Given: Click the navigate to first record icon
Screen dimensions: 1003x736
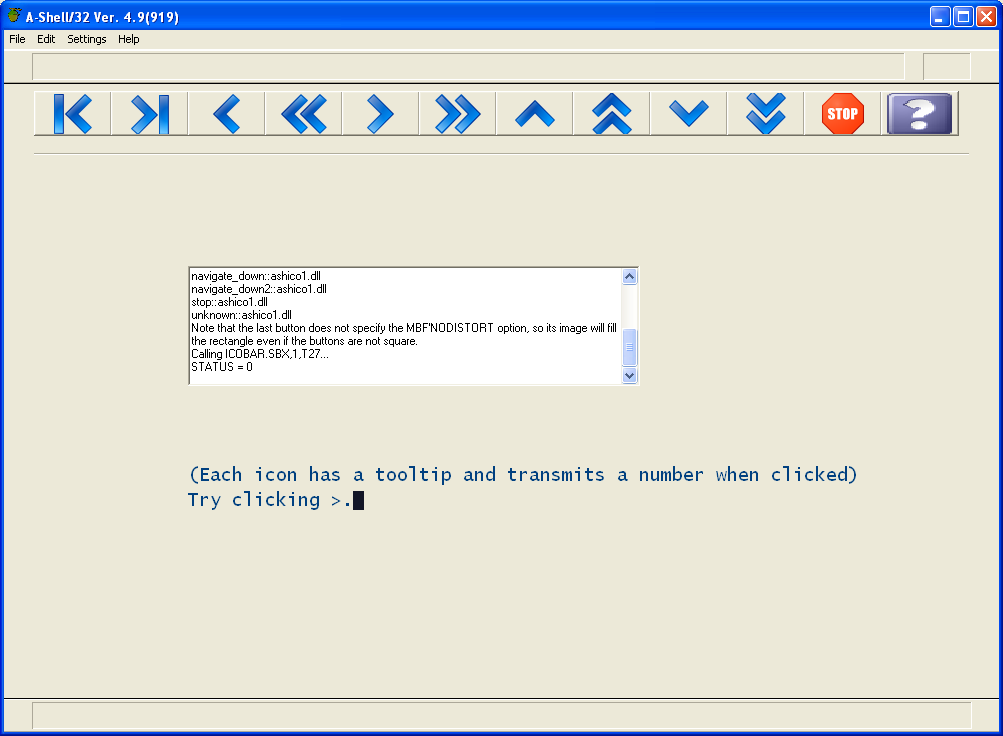Looking at the screenshot, I should 73,114.
